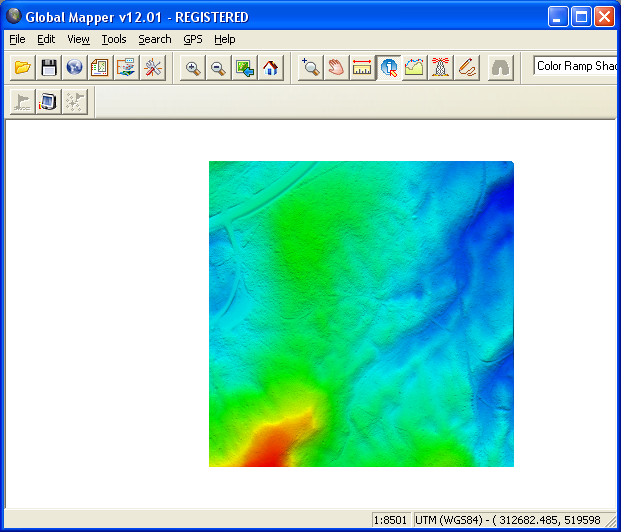Click the Zoom In magnifier icon
The height and width of the screenshot is (532, 621).
(192, 68)
